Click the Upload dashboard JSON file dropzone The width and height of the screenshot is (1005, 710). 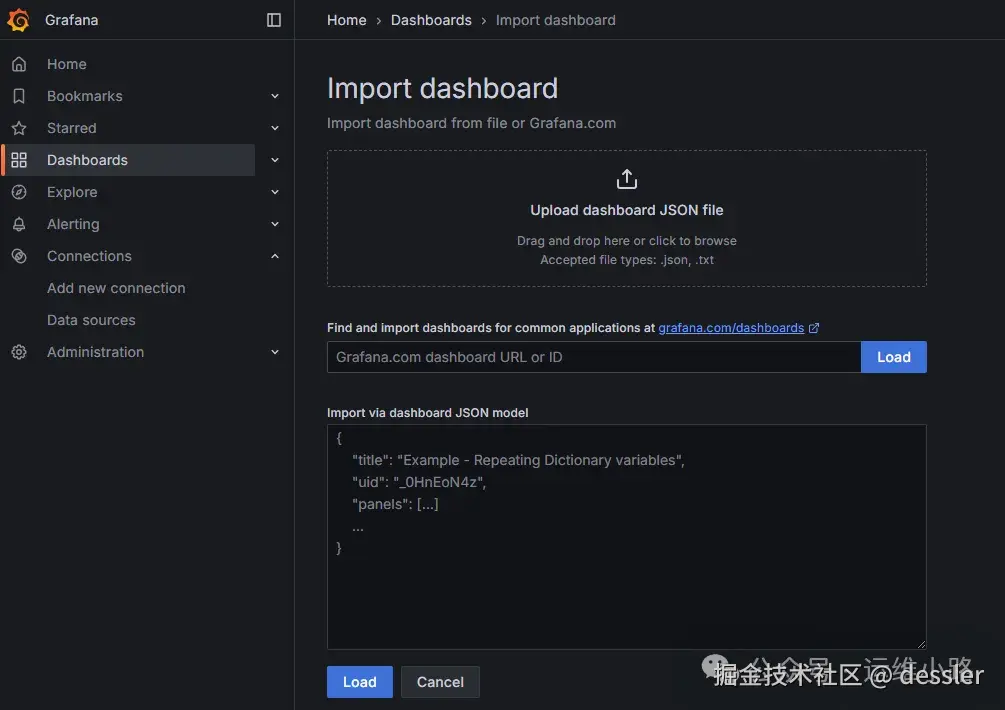[x=627, y=219]
